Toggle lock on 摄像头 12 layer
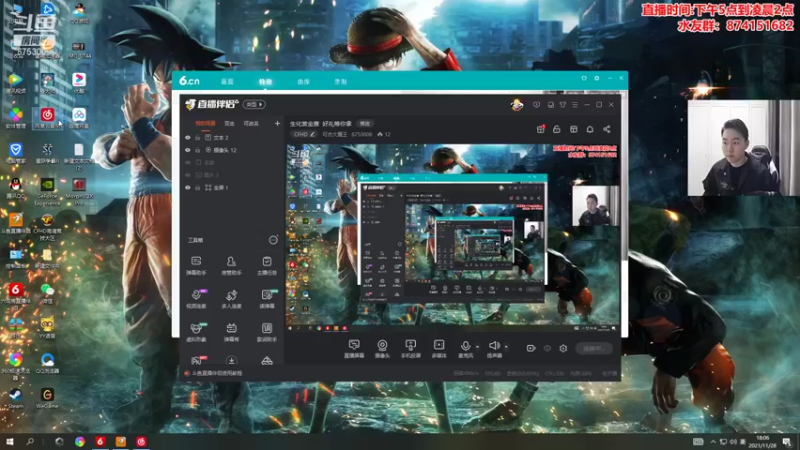Image resolution: width=800 pixels, height=450 pixels. 197,150
